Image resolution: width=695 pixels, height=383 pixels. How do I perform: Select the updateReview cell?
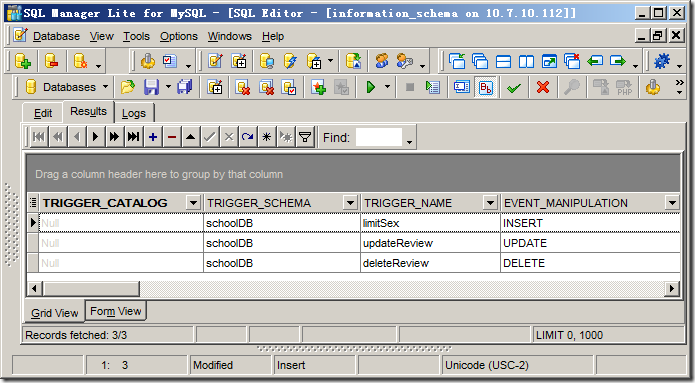pyautogui.click(x=430, y=243)
